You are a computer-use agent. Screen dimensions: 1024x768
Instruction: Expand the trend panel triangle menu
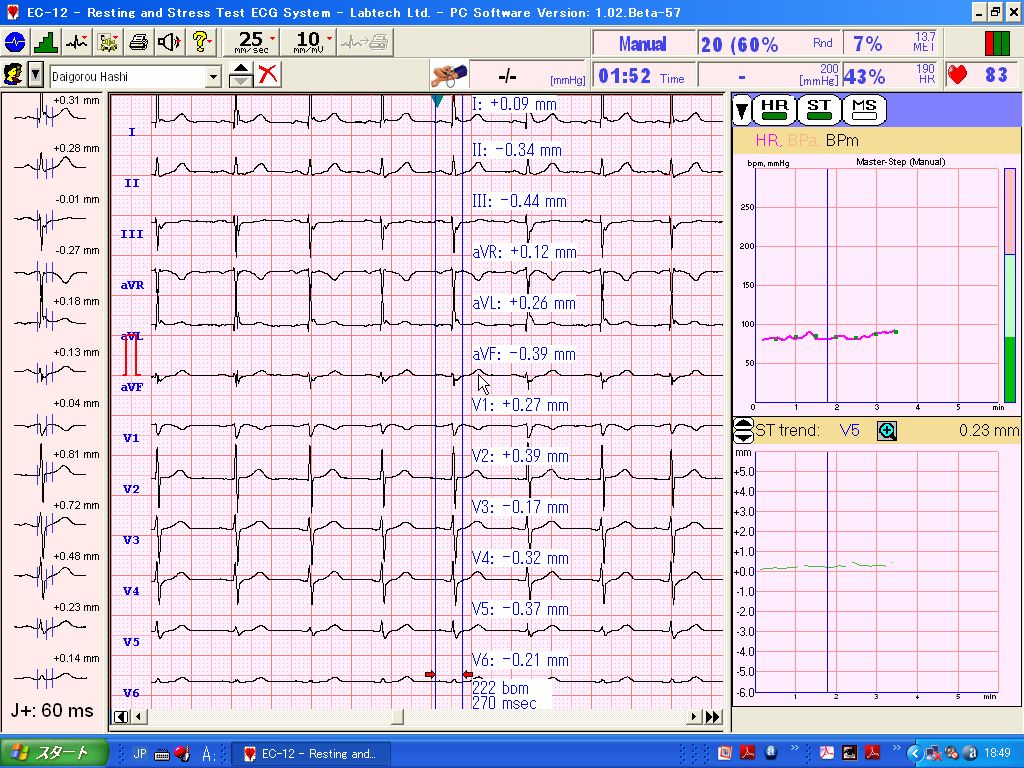point(741,110)
